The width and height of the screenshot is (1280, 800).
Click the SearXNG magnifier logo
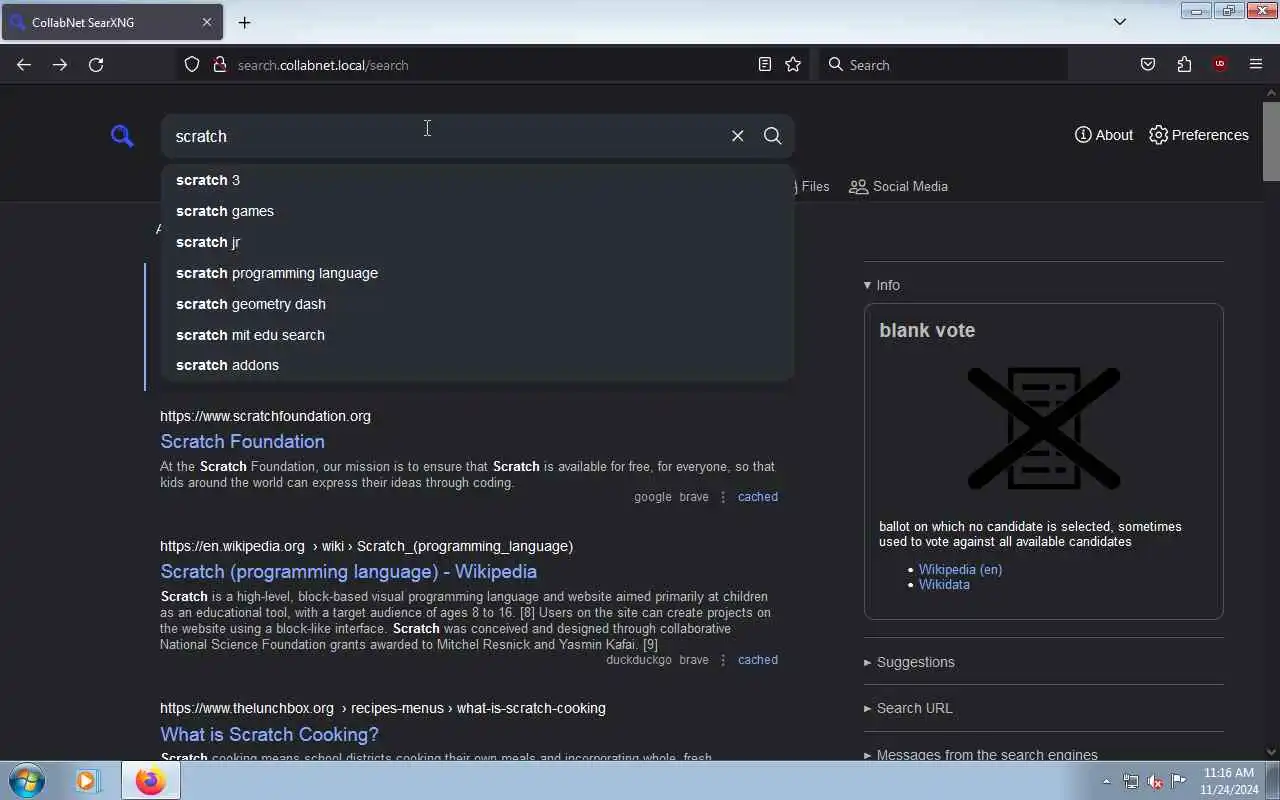pyautogui.click(x=122, y=136)
